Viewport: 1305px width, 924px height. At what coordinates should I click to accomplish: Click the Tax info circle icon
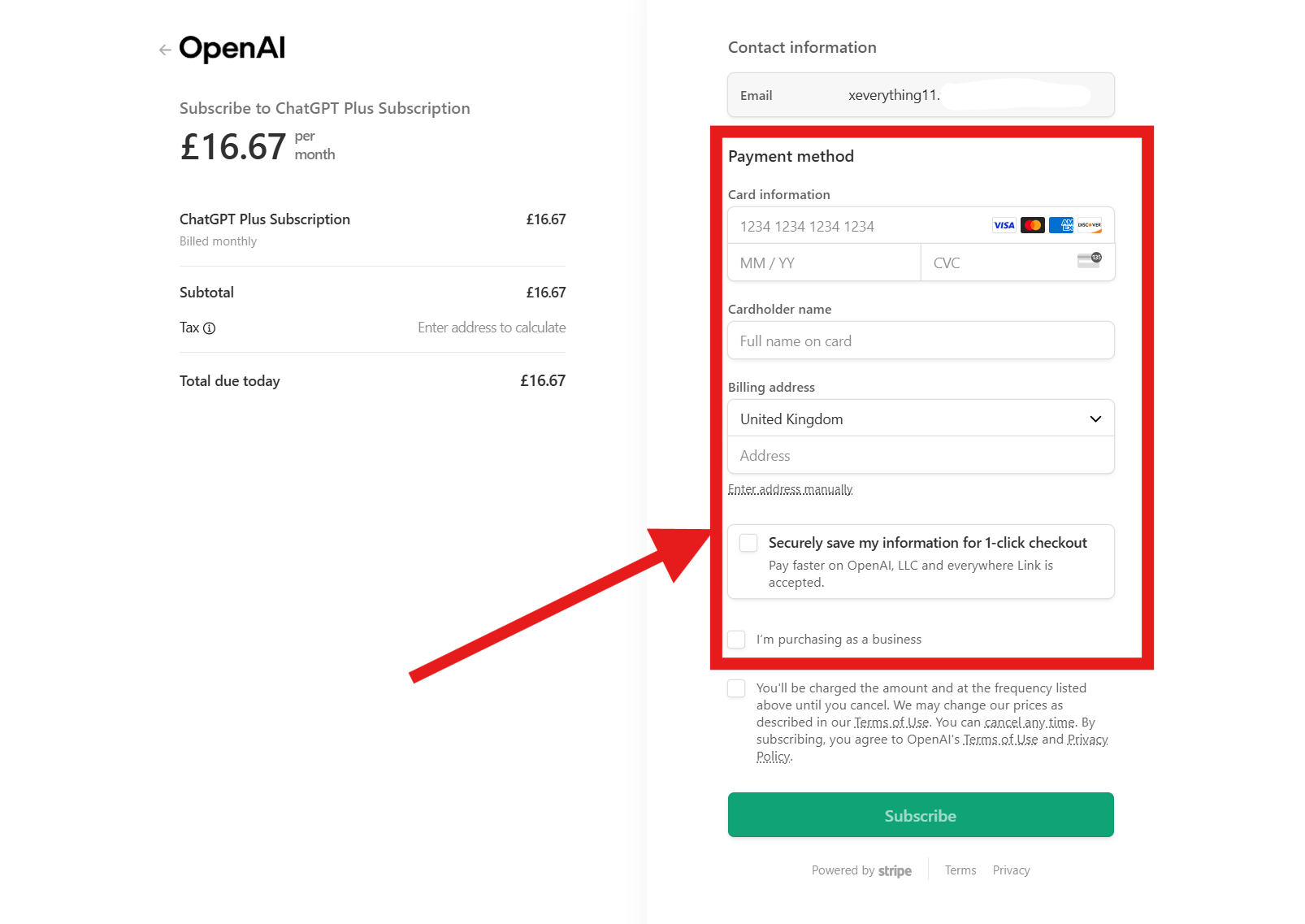point(210,328)
